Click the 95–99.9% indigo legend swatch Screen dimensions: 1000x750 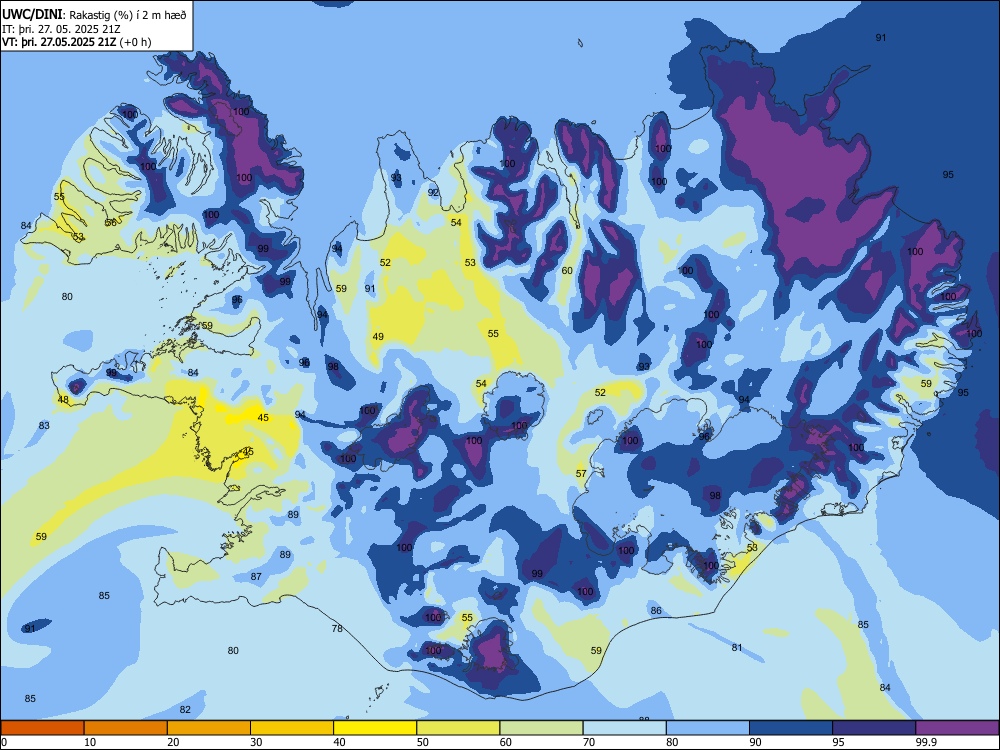[874, 727]
